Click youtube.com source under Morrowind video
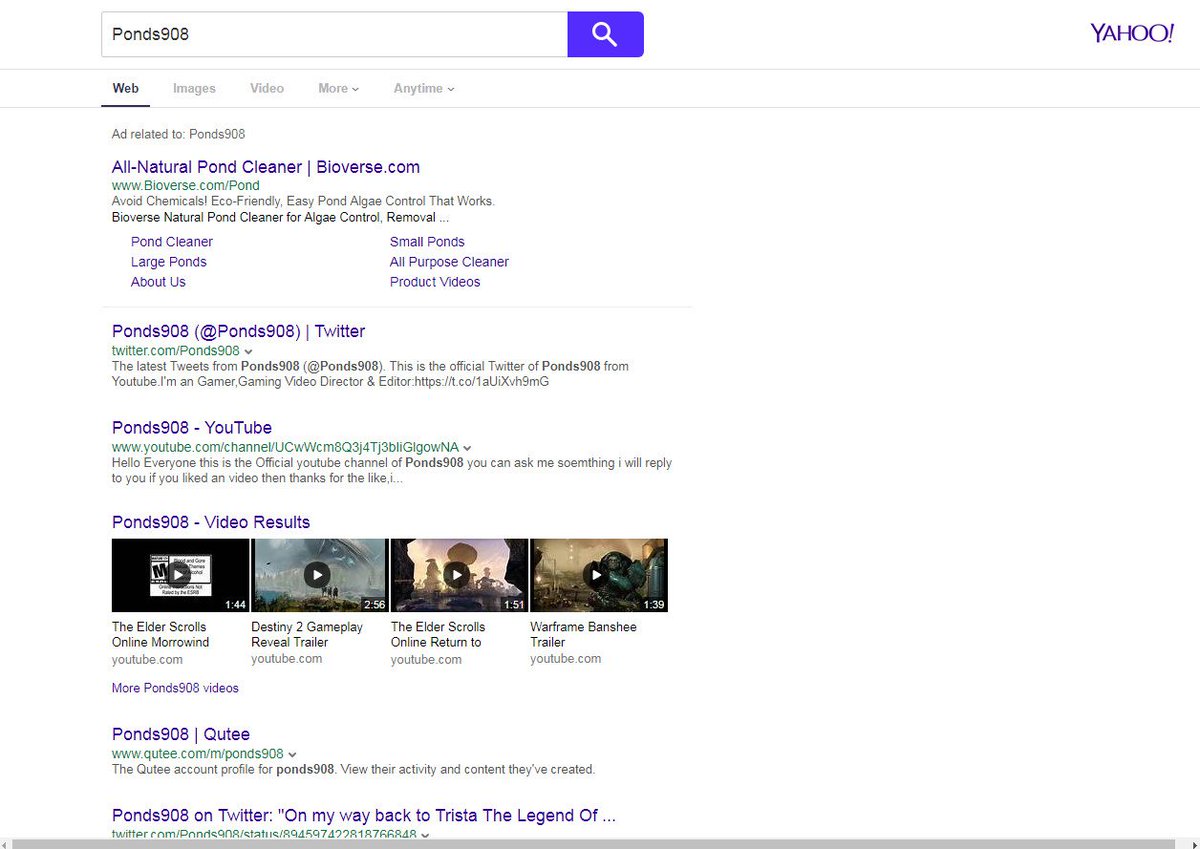Viewport: 1200px width, 849px height. click(x=147, y=659)
